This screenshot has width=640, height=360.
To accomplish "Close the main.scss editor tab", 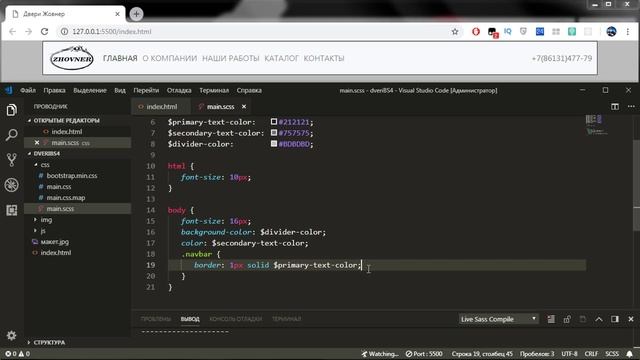I will point(244,107).
